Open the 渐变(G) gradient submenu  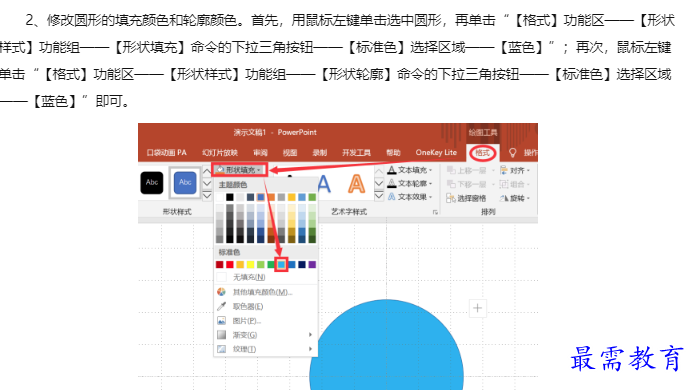pyautogui.click(x=266, y=335)
